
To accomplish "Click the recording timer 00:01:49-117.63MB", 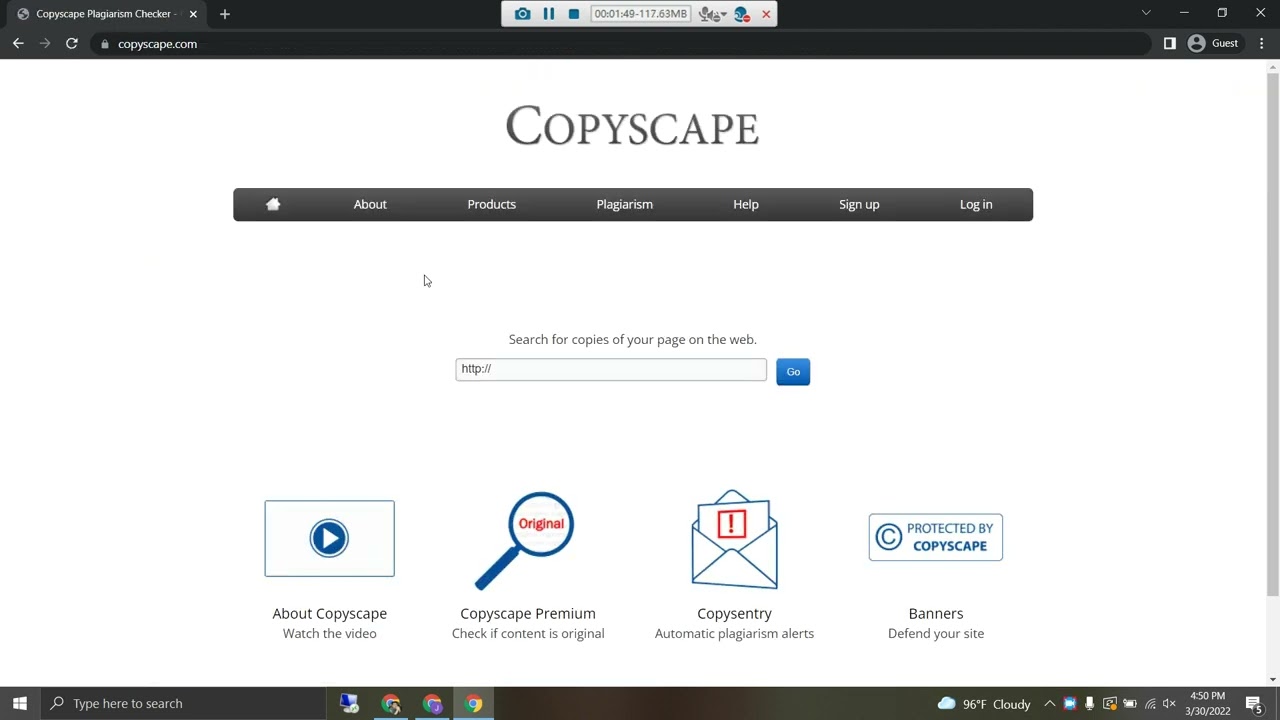I will (641, 14).
